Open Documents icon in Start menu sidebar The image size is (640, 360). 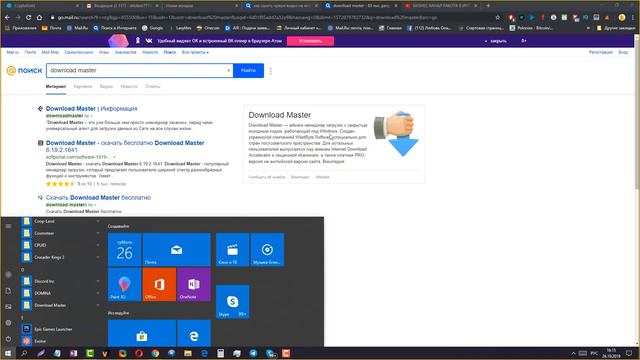coord(8,291)
